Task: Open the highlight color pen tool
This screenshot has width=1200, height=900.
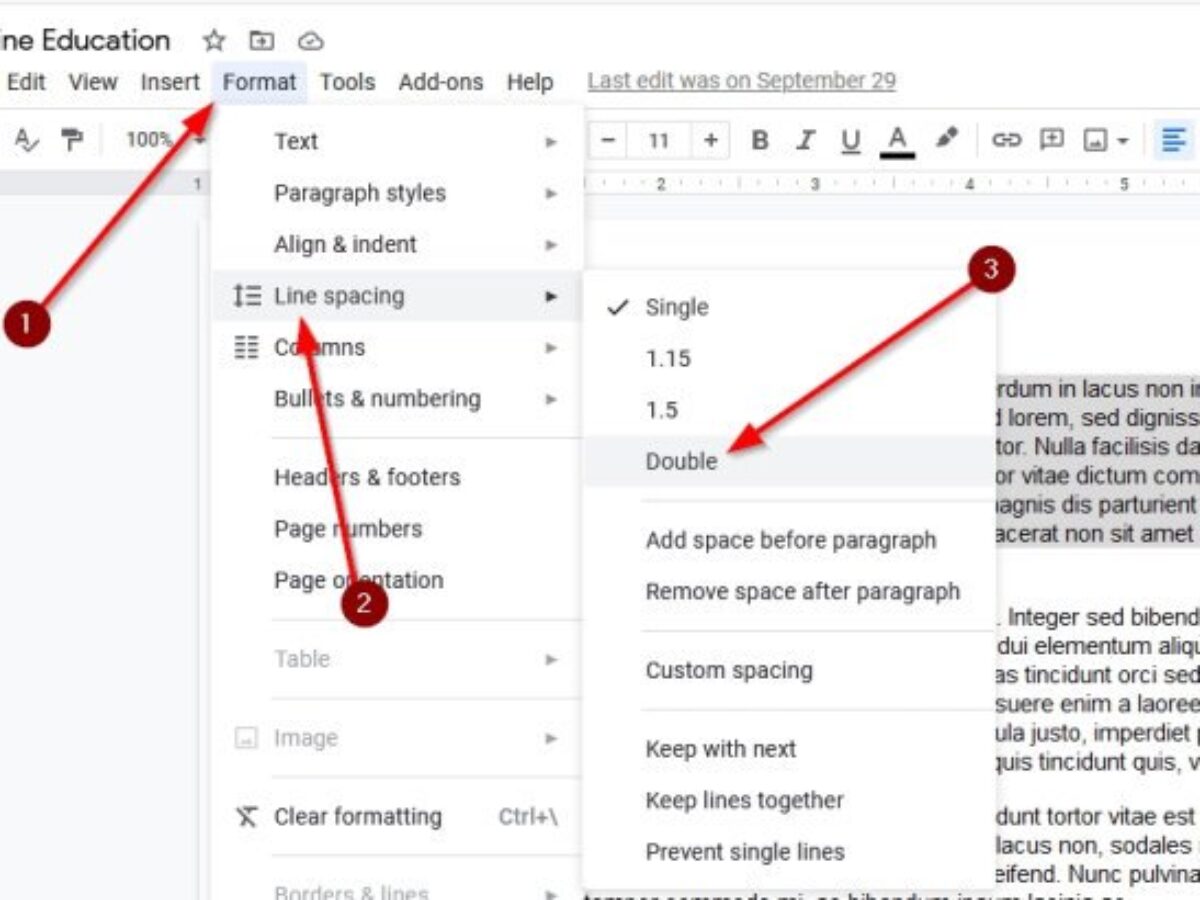Action: click(x=945, y=139)
